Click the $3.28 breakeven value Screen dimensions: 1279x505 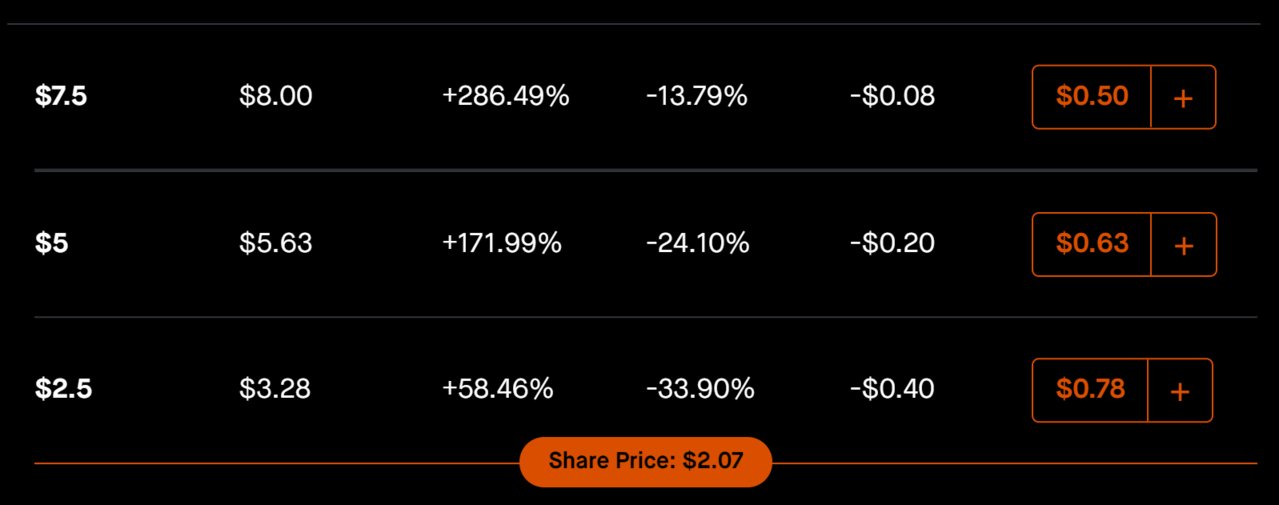pos(275,390)
